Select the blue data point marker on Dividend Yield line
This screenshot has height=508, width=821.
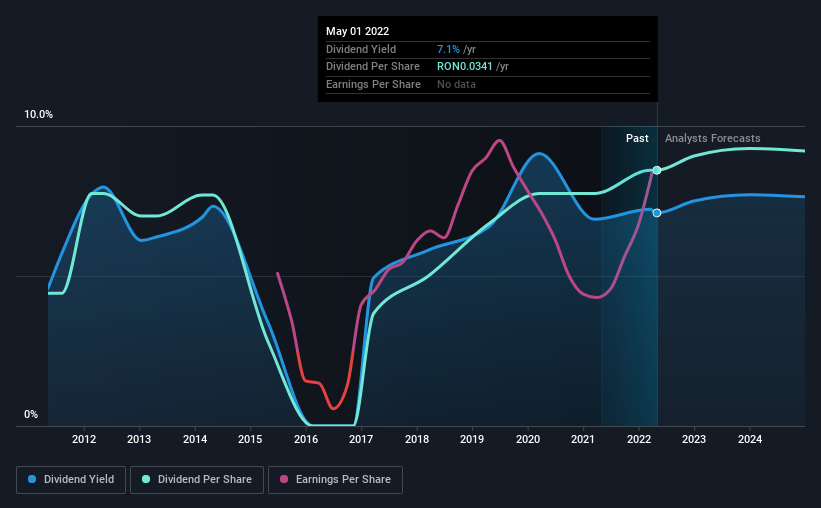[x=657, y=213]
